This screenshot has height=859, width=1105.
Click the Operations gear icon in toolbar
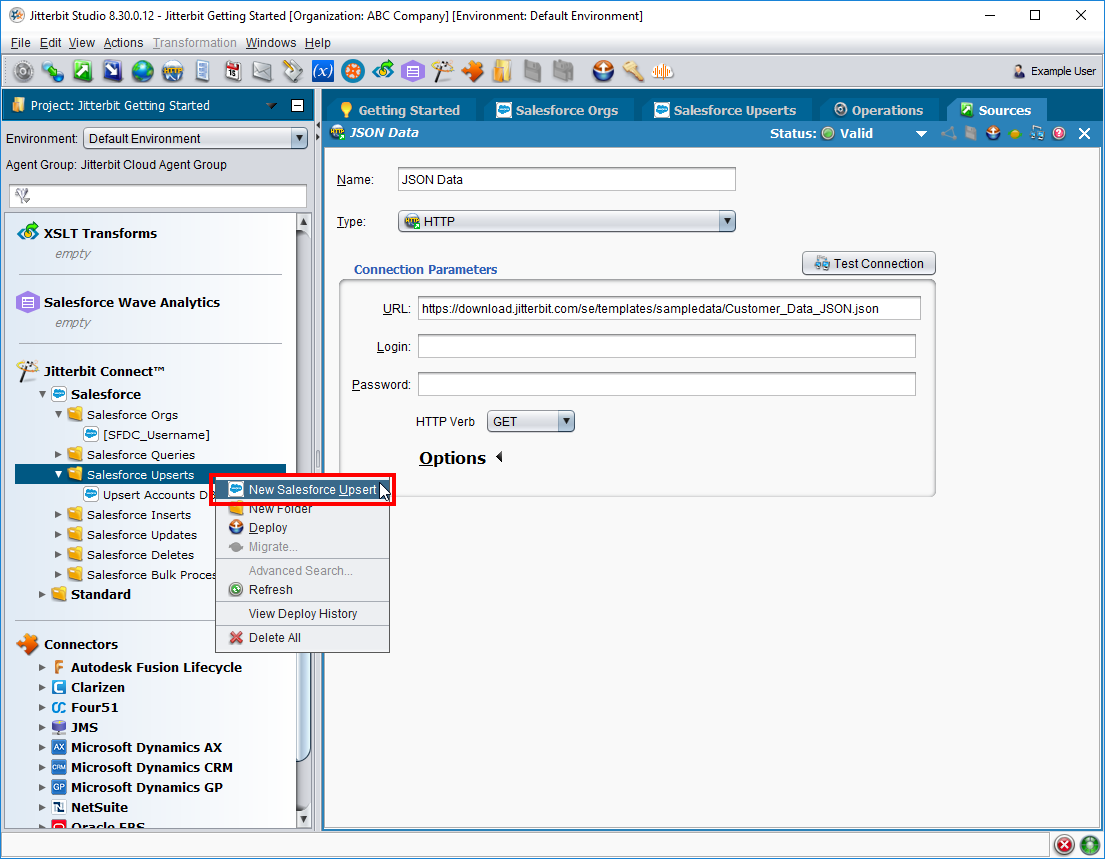click(x=23, y=71)
